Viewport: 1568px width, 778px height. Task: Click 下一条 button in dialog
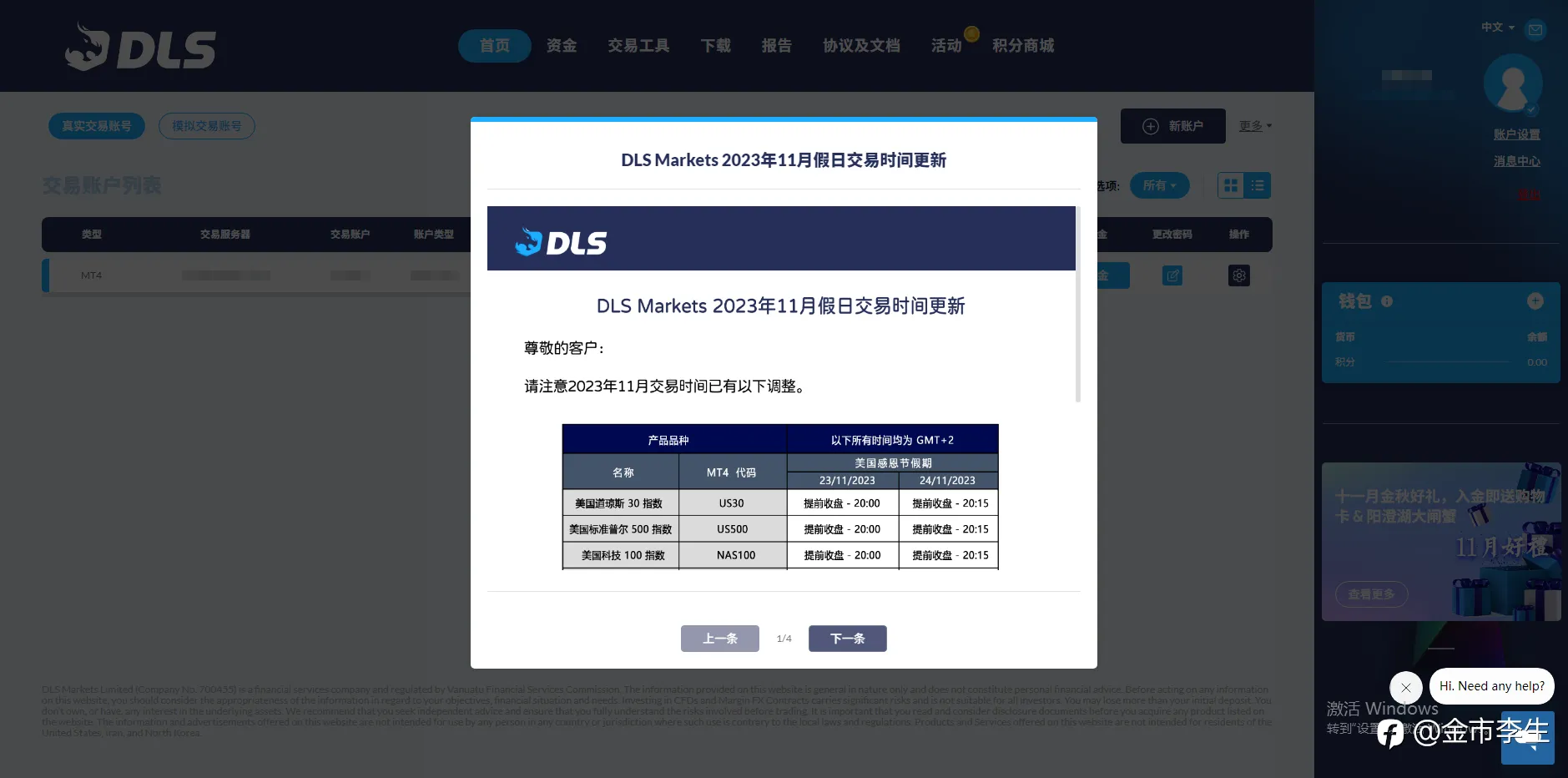coord(847,639)
